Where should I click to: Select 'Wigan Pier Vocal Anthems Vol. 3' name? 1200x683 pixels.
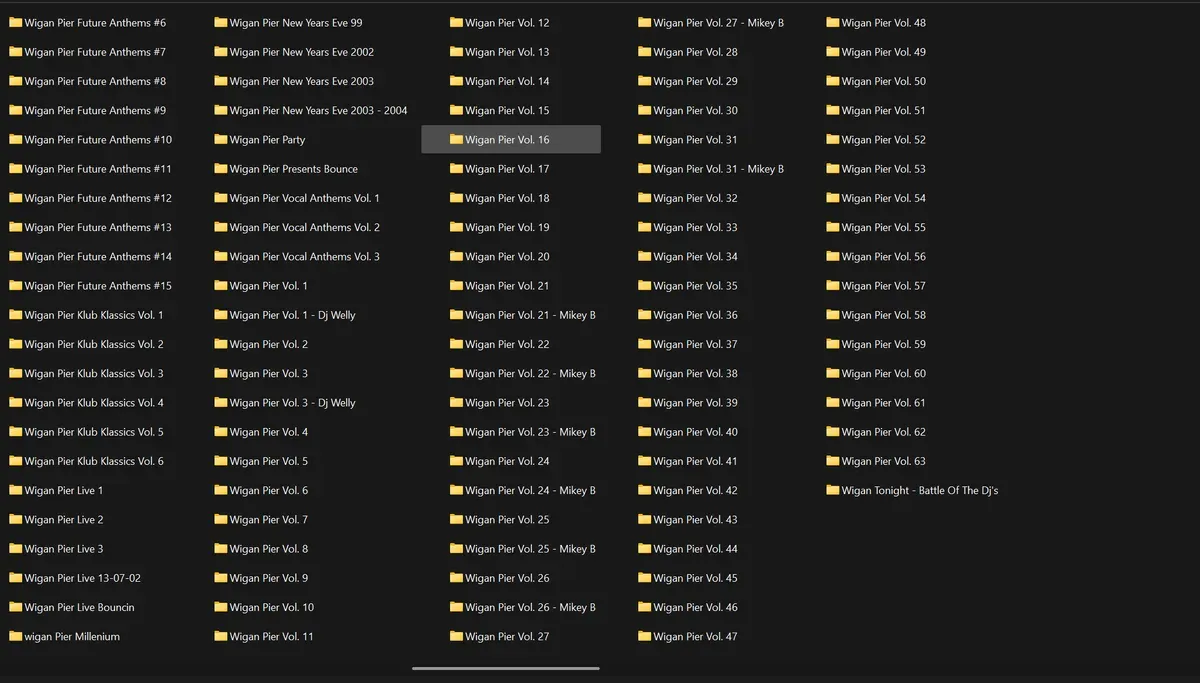[x=305, y=257]
